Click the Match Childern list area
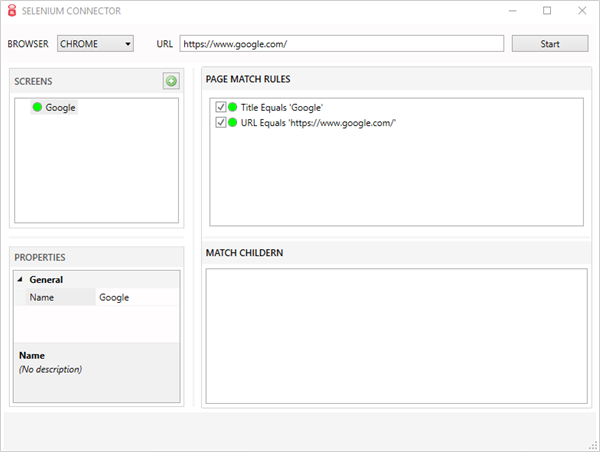Image resolution: width=600 pixels, height=452 pixels. pyautogui.click(x=396, y=336)
